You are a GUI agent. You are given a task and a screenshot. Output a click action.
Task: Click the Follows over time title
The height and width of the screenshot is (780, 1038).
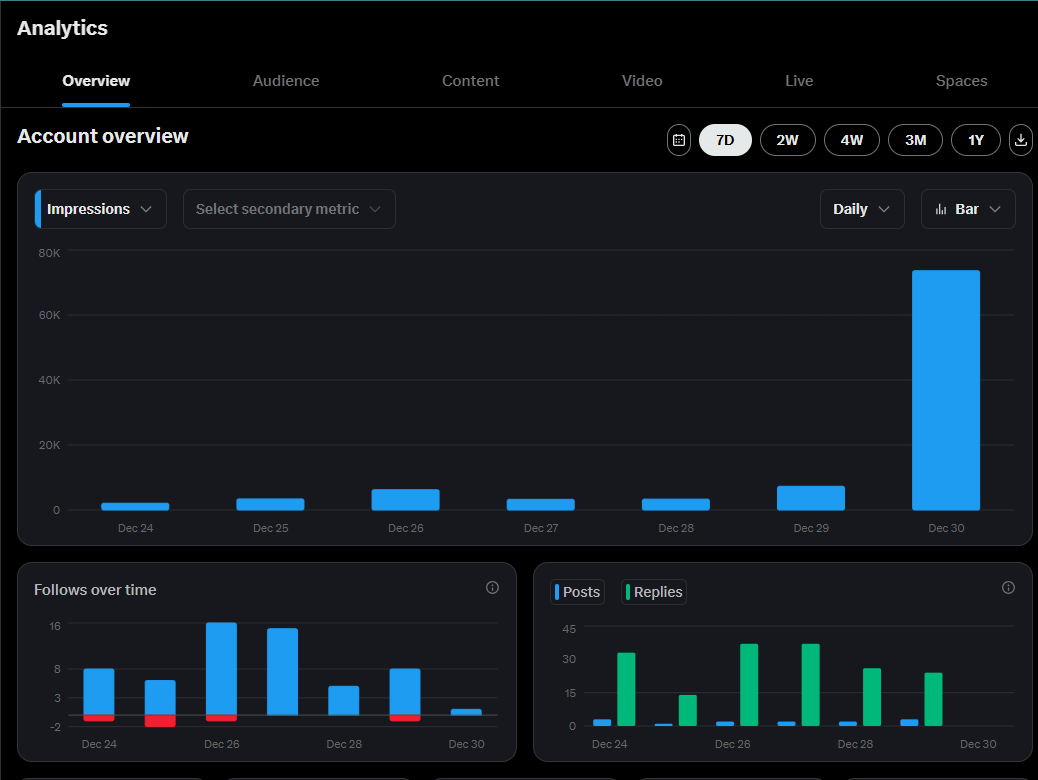click(x=95, y=590)
